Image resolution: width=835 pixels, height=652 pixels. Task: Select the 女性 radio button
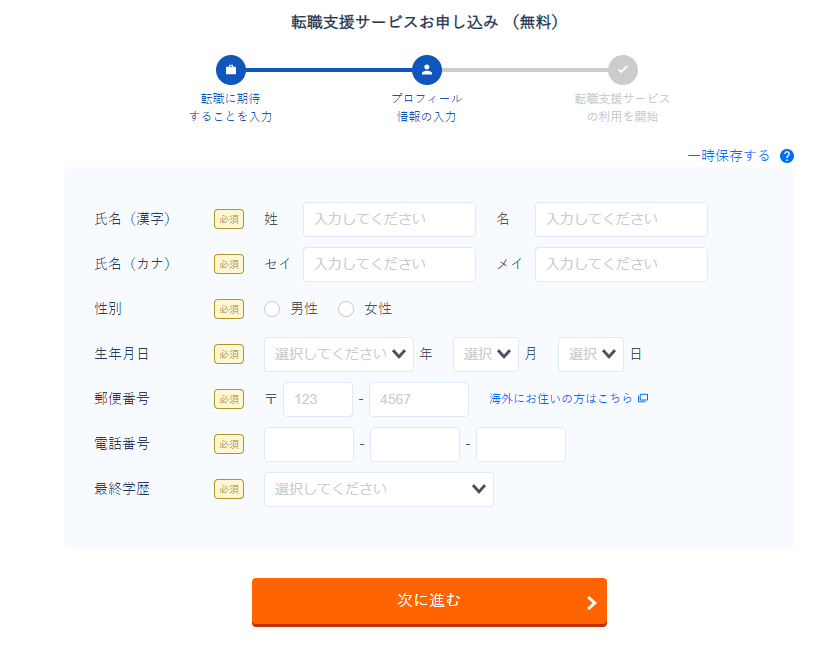tap(345, 309)
